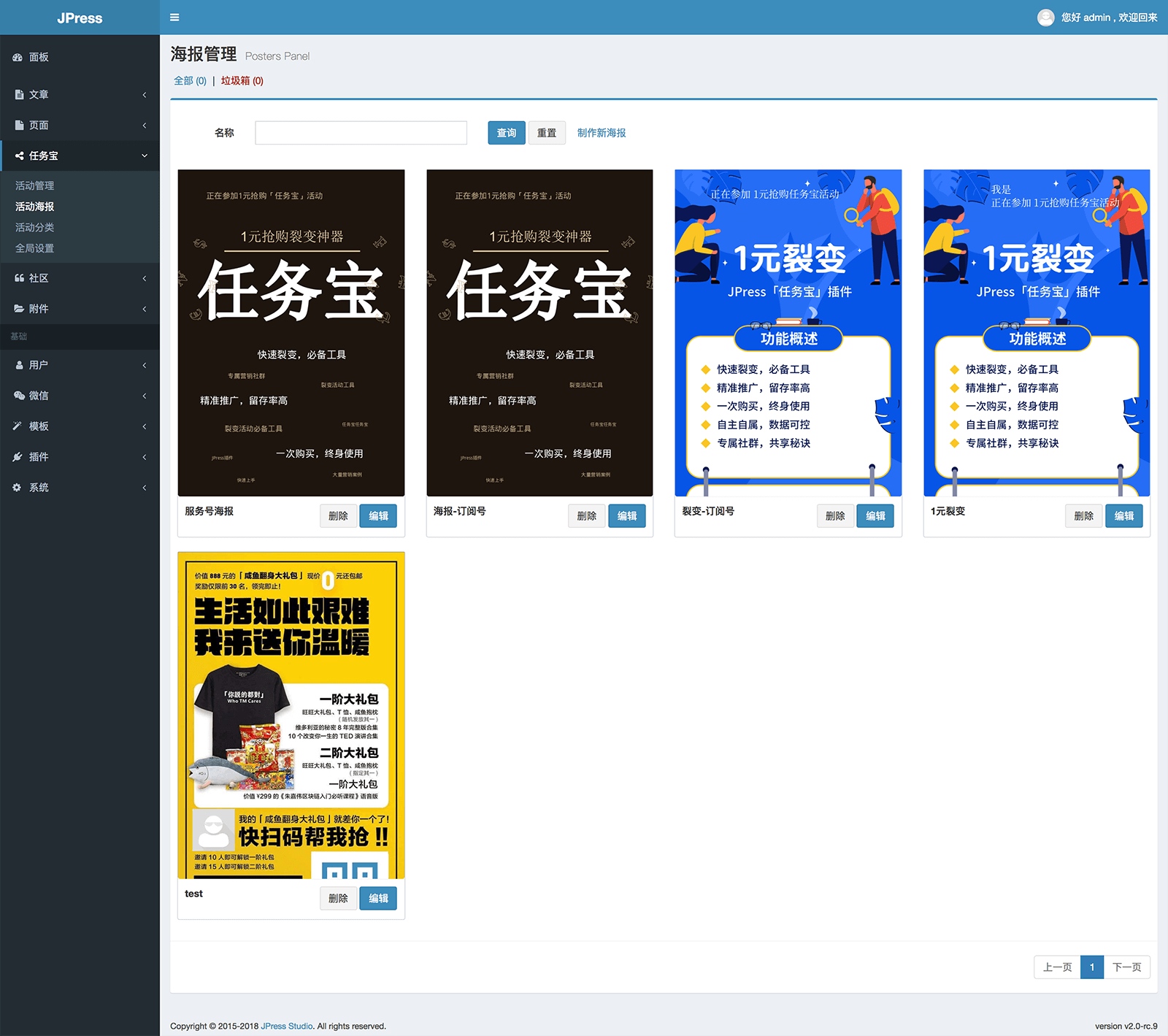Open the 面板 dashboard icon
Viewport: 1168px width, 1036px height.
point(18,57)
